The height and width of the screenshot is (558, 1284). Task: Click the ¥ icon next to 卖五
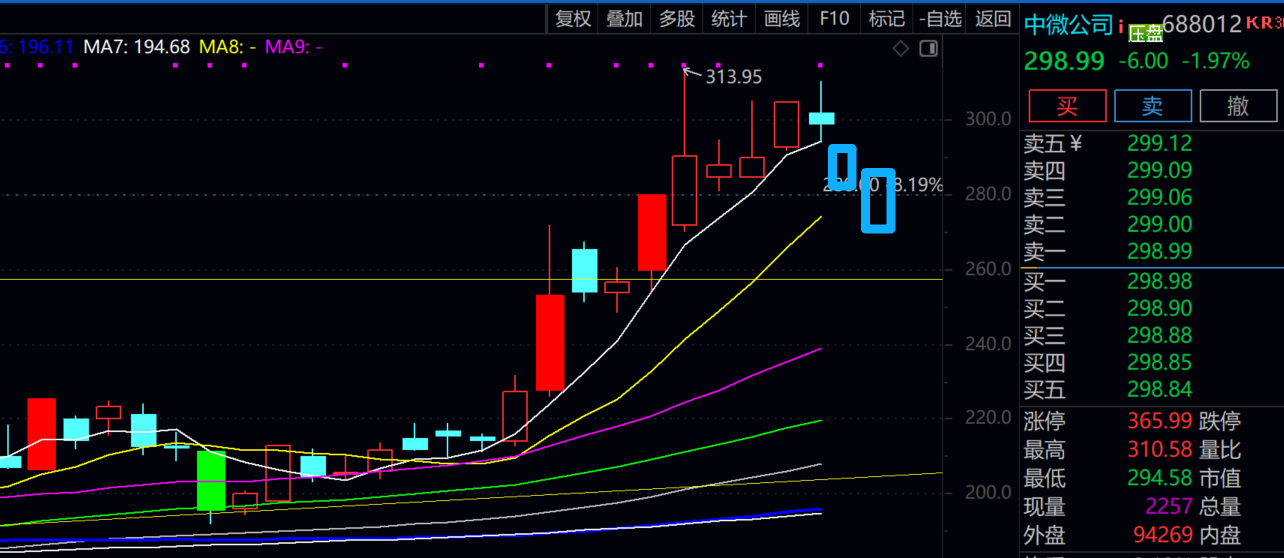pyautogui.click(x=1076, y=143)
